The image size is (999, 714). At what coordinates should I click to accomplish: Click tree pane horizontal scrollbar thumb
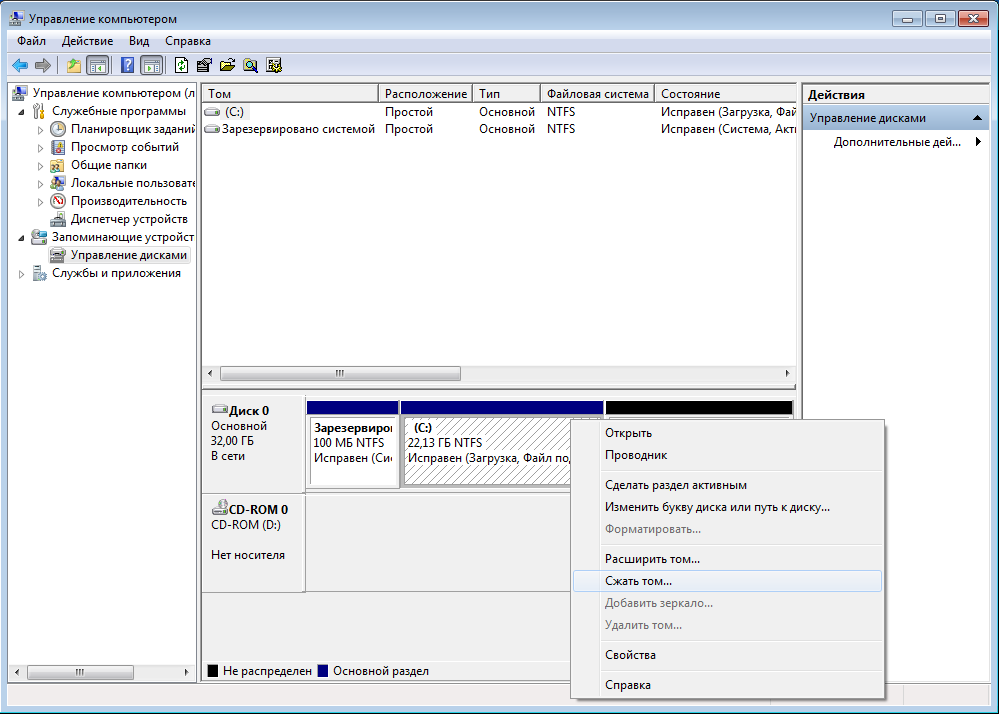(80, 672)
